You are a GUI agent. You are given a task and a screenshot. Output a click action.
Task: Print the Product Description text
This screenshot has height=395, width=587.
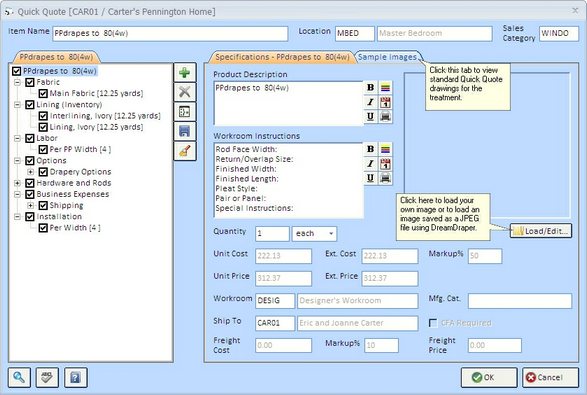[385, 116]
